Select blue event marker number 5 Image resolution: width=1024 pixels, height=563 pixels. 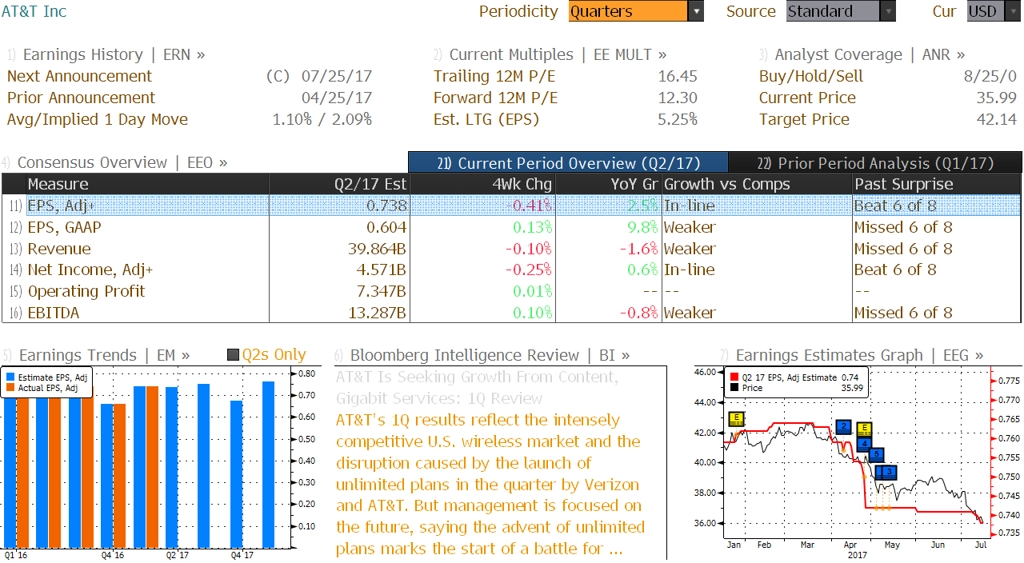pos(876,455)
